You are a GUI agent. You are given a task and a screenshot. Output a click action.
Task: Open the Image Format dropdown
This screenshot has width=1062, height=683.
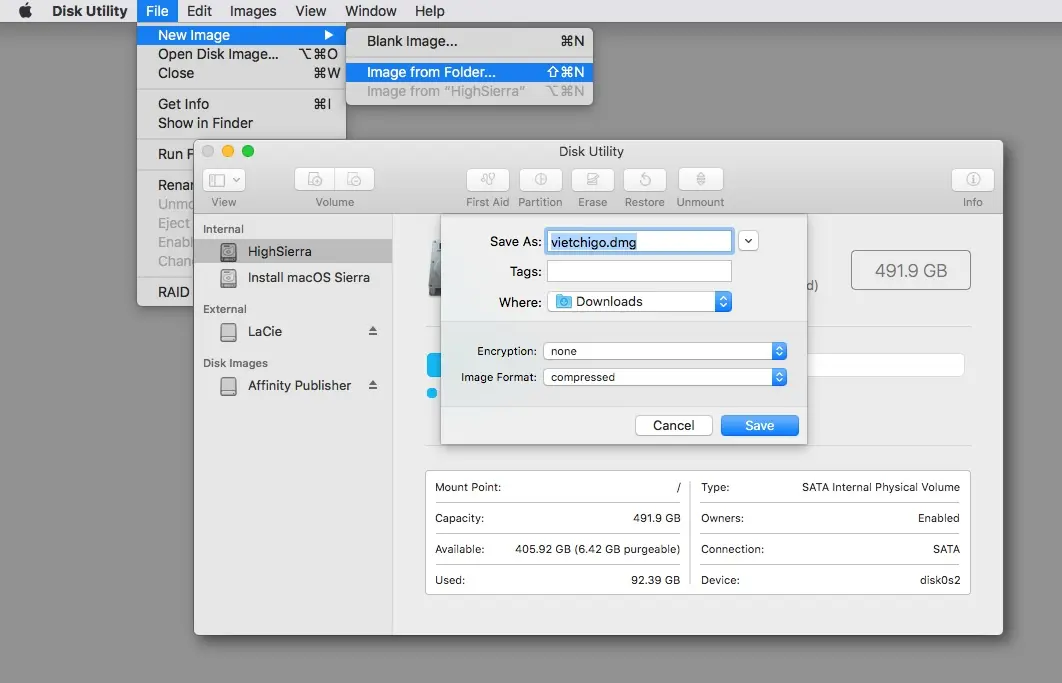pos(665,377)
